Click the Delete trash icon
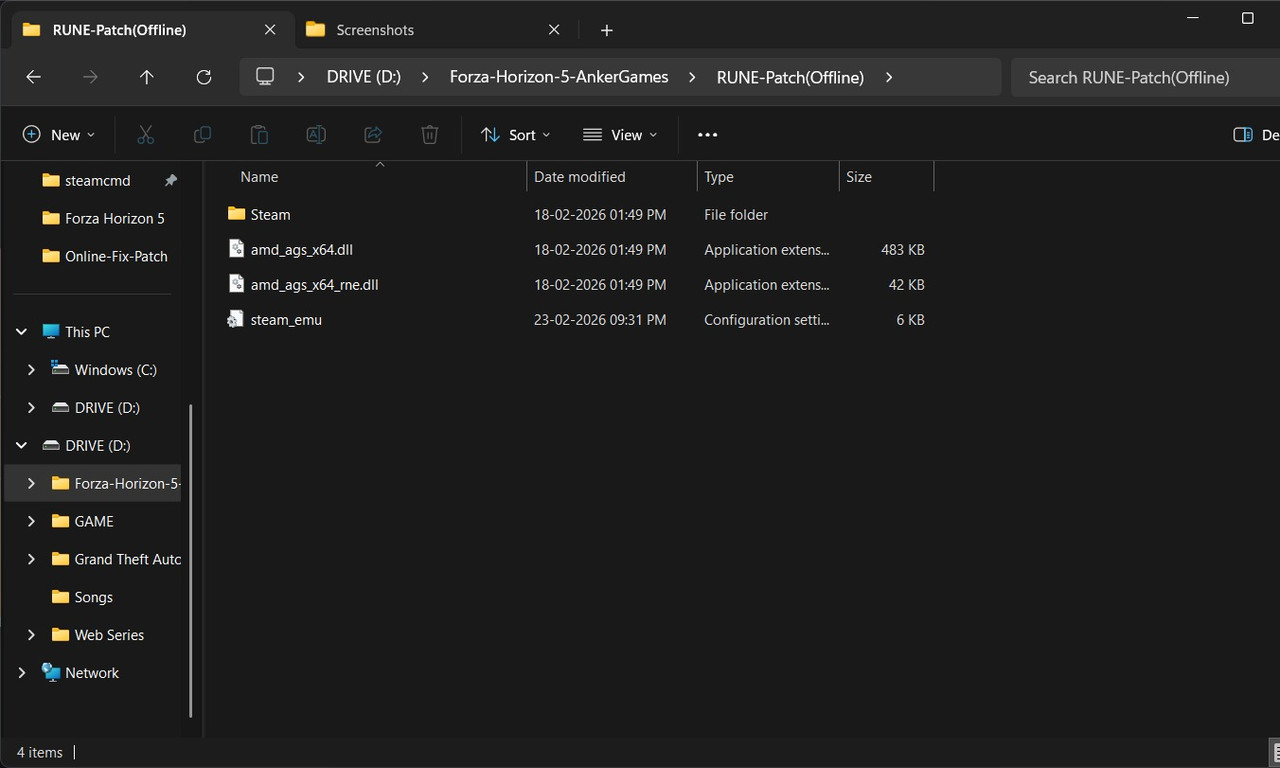This screenshot has width=1280, height=768. pyautogui.click(x=430, y=134)
